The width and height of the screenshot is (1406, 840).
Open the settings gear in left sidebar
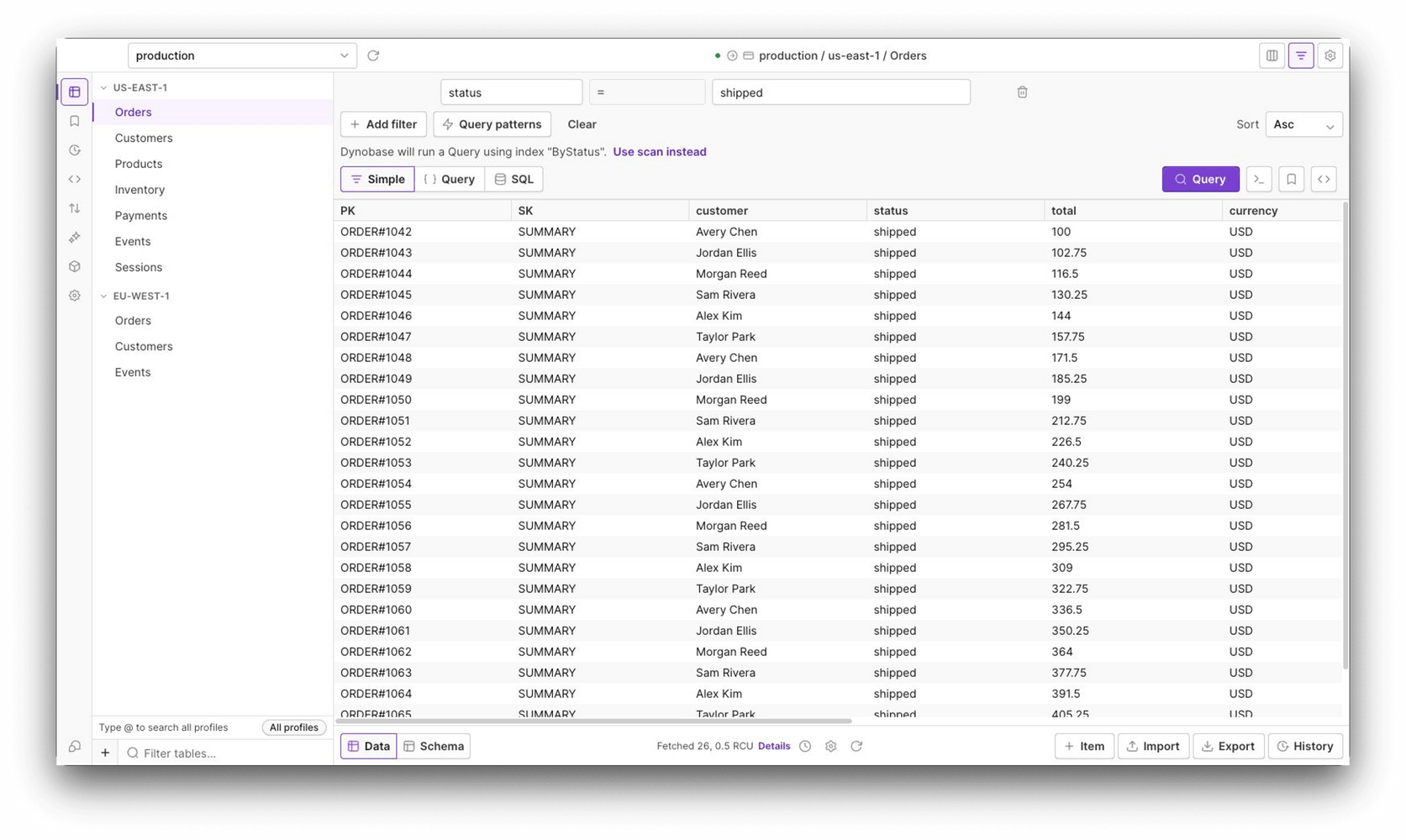[75, 296]
